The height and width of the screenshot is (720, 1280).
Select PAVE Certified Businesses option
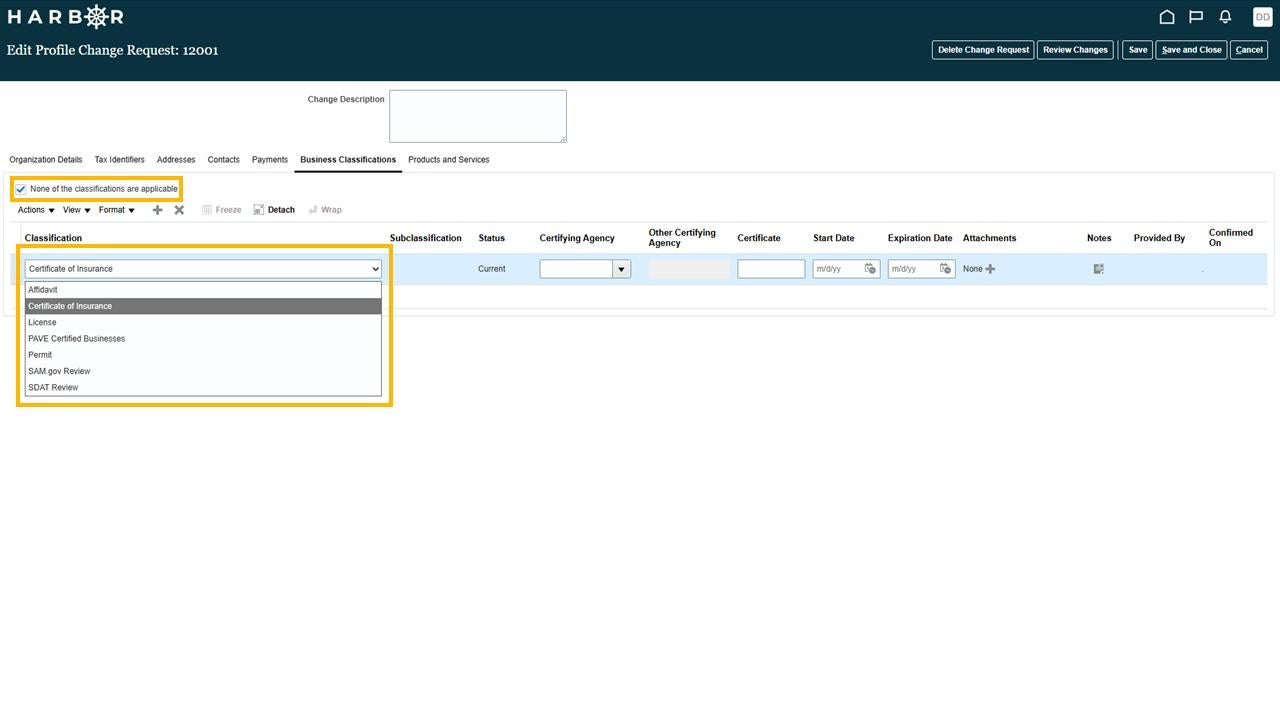tap(203, 338)
